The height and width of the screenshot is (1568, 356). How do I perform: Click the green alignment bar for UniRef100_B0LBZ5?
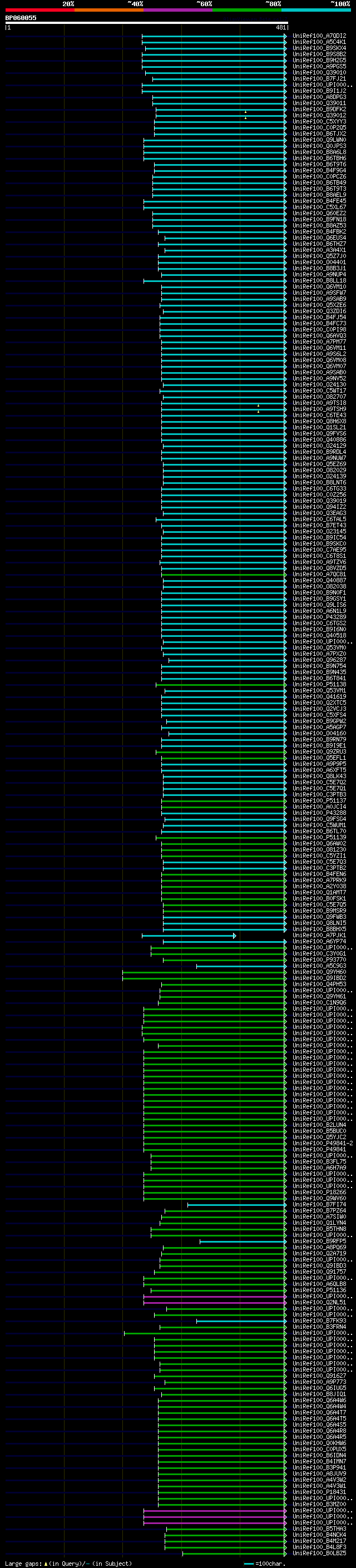[235, 1553]
